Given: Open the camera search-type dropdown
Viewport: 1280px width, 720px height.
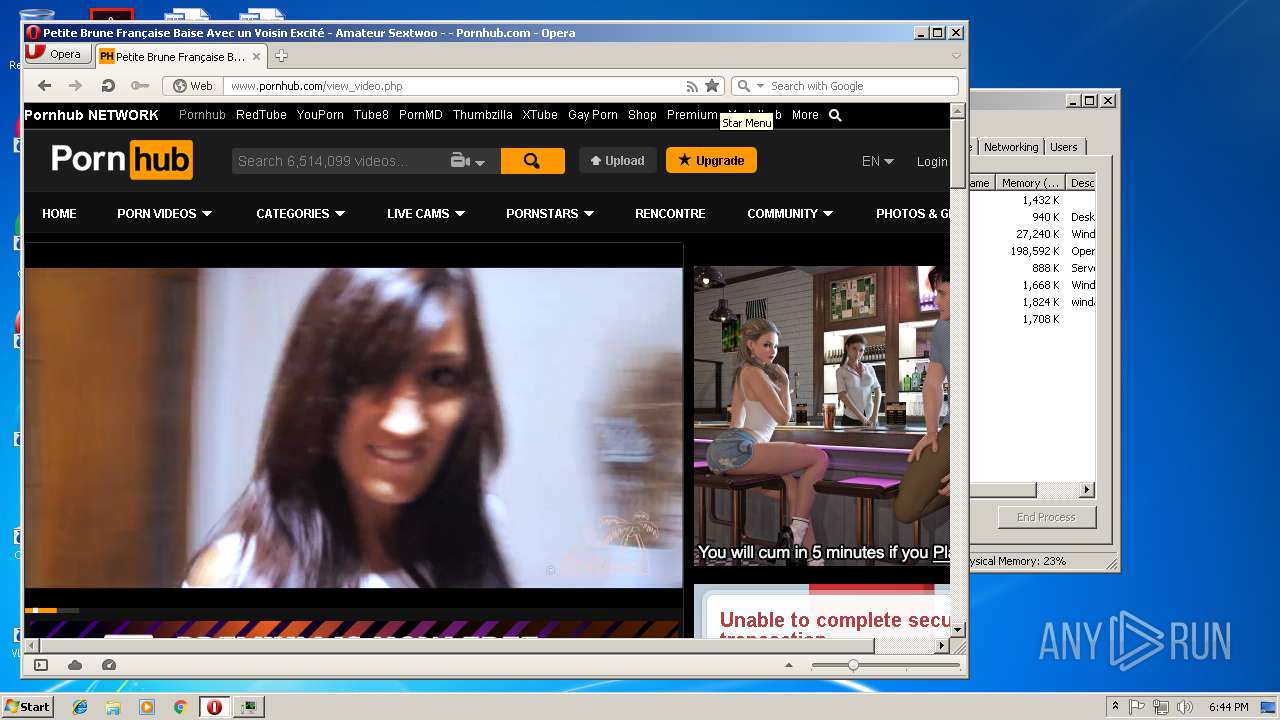Looking at the screenshot, I should (468, 161).
